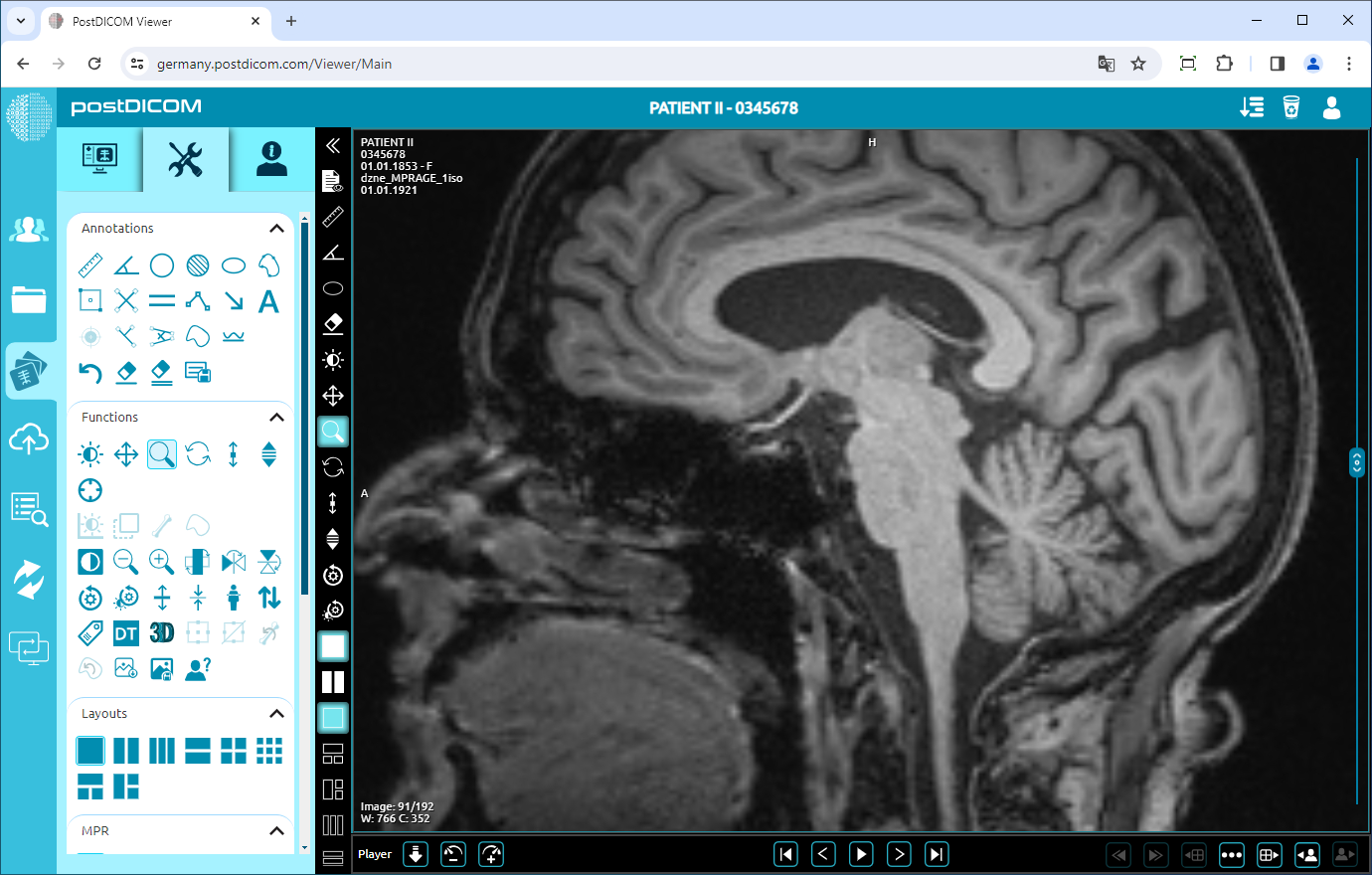Collapse the left toolbar with the chevron
Viewport: 1372px width, 875px height.
333,143
